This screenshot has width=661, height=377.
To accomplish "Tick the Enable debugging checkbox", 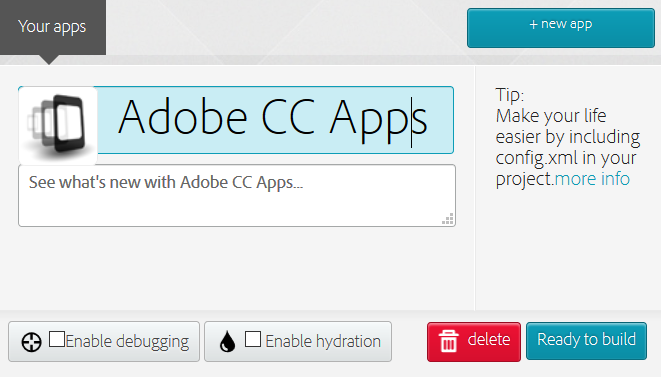I will point(57,339).
